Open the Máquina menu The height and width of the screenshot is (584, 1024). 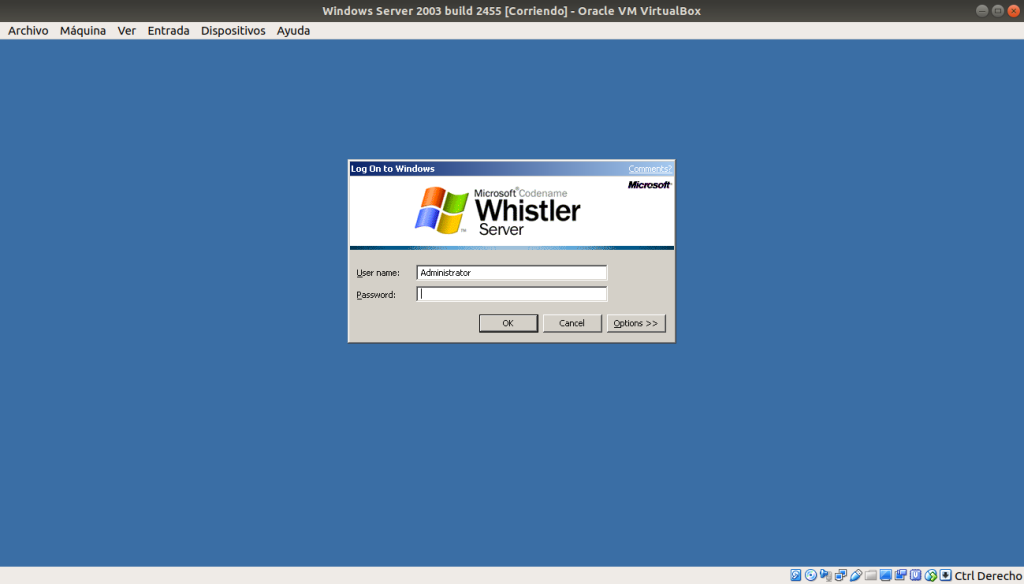(83, 31)
